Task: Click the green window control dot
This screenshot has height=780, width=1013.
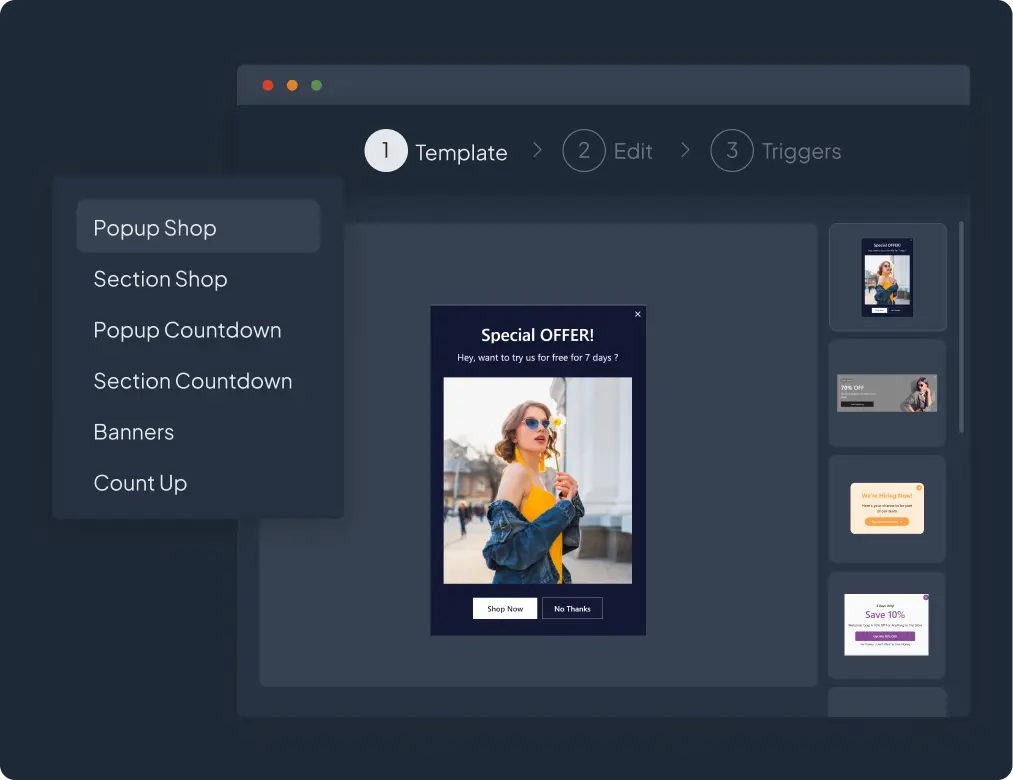Action: coord(316,85)
